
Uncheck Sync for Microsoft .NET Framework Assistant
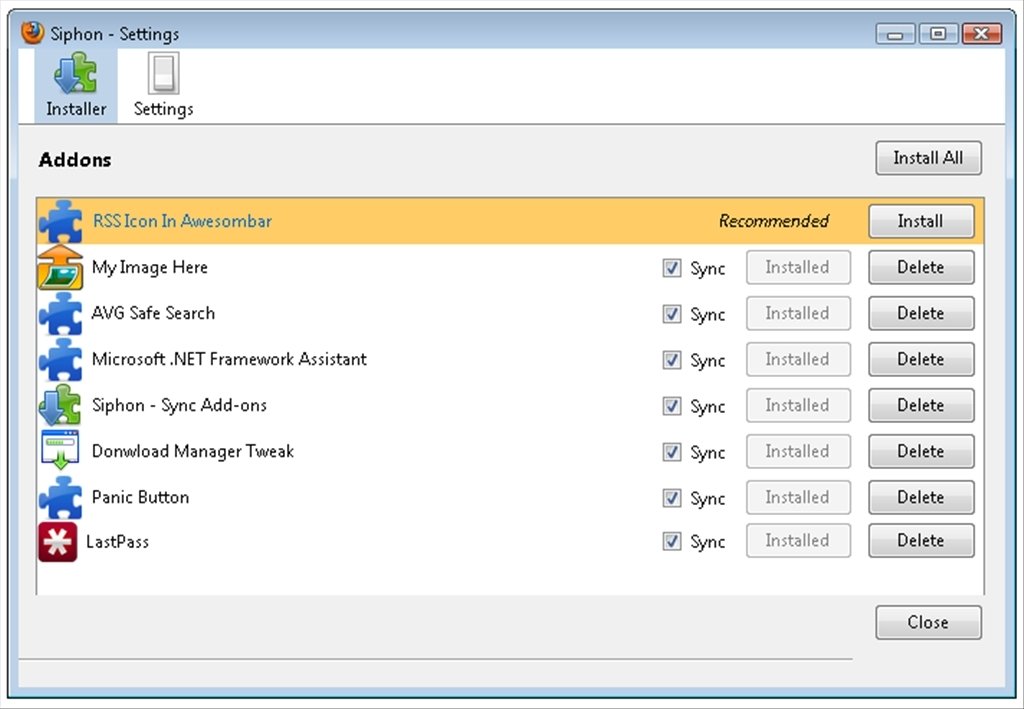(x=671, y=360)
